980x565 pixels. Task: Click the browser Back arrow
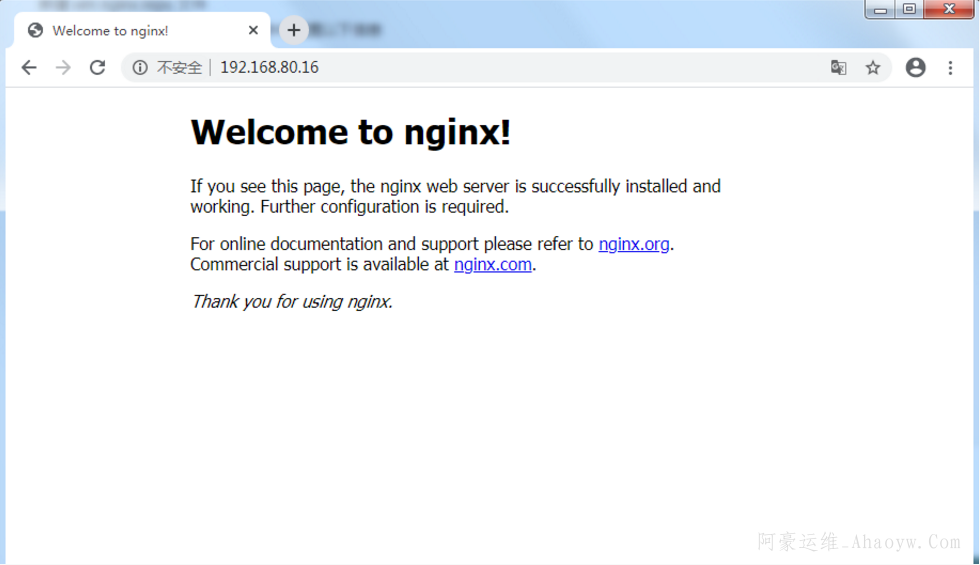(29, 68)
